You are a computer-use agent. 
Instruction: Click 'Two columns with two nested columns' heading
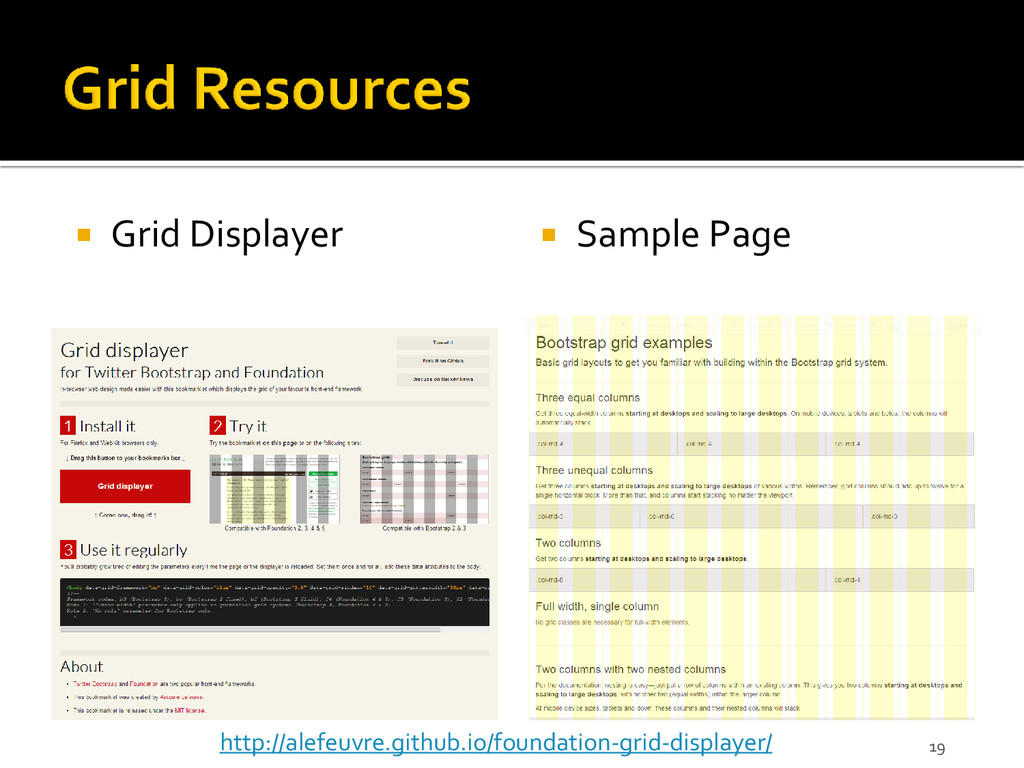[x=631, y=669]
